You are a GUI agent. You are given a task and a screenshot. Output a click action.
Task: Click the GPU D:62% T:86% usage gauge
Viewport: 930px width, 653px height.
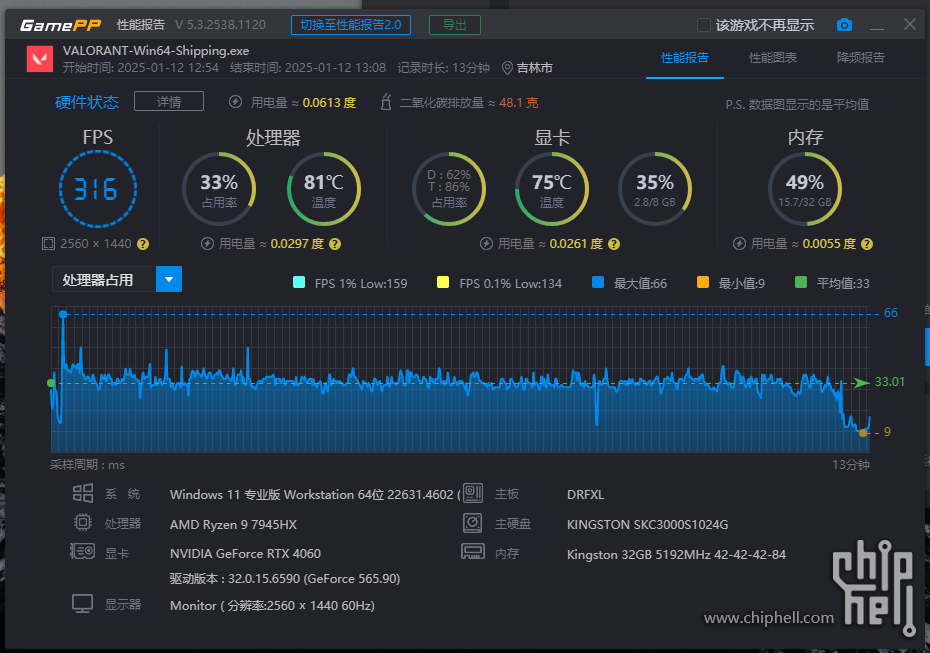point(449,189)
